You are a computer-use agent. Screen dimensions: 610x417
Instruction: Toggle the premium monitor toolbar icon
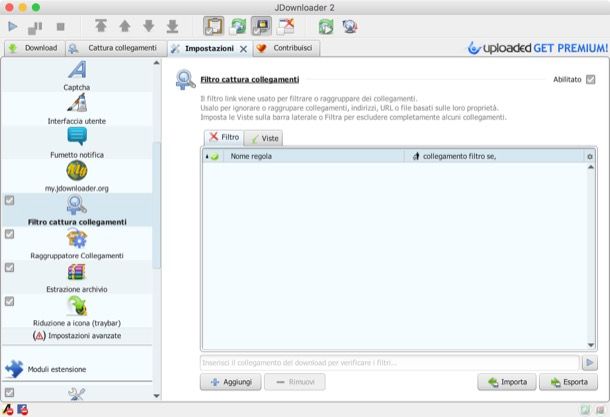[261, 26]
